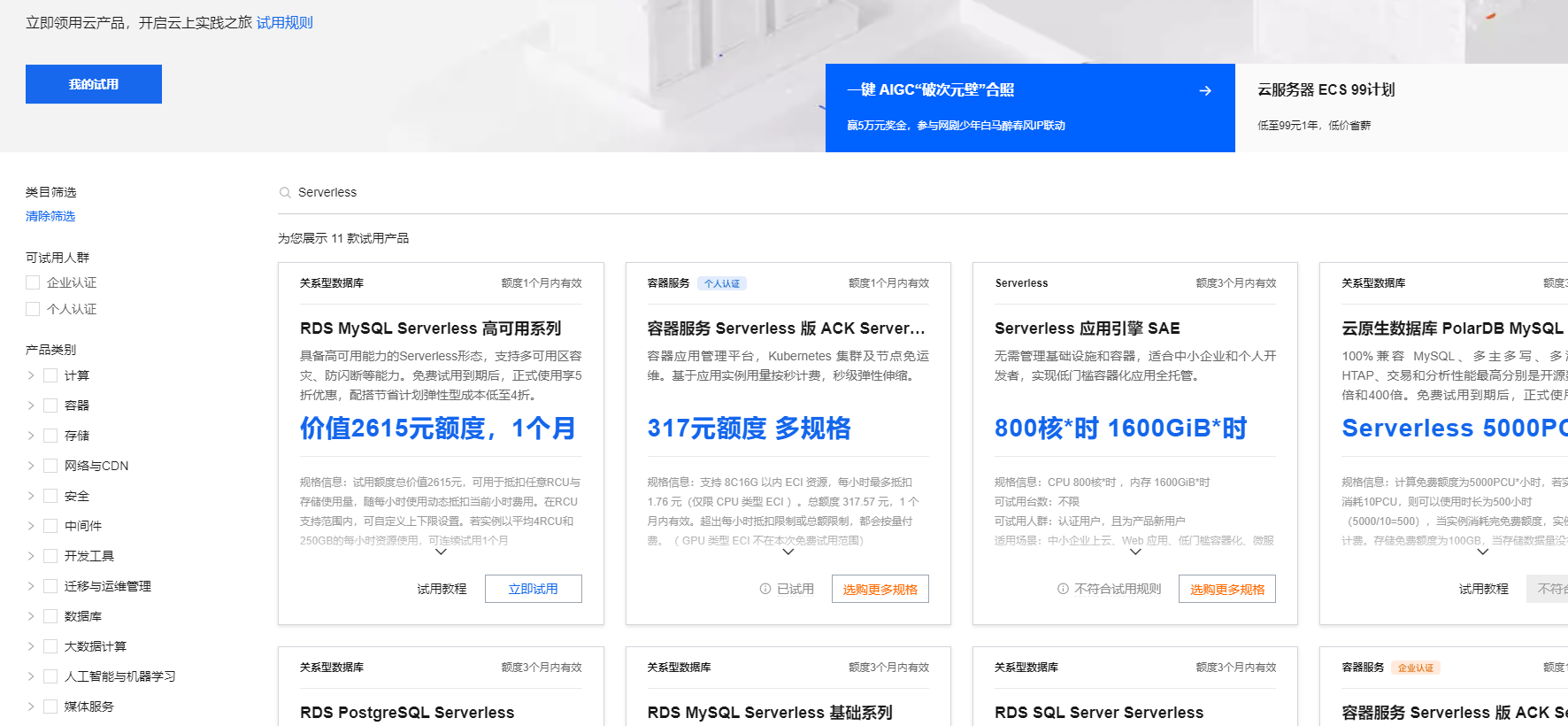Check the 网络与CDN category box

pyautogui.click(x=50, y=466)
